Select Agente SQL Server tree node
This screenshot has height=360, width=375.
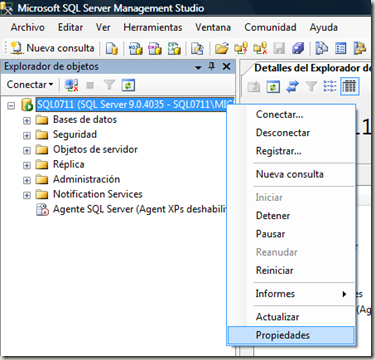point(139,209)
